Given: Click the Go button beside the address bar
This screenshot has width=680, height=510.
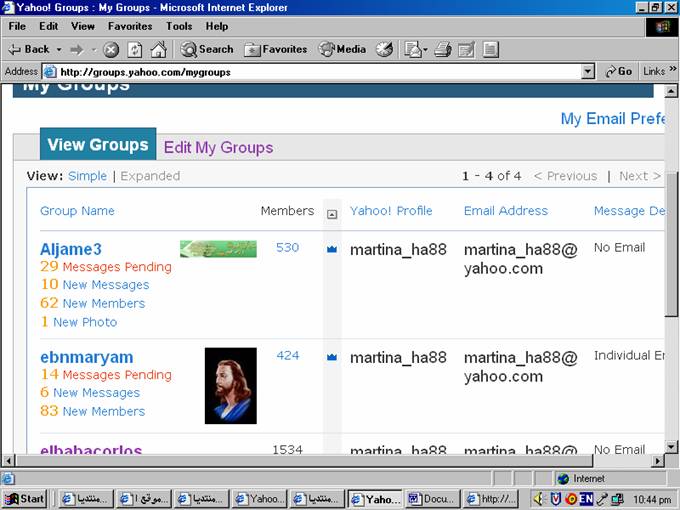Looking at the screenshot, I should pos(618,71).
